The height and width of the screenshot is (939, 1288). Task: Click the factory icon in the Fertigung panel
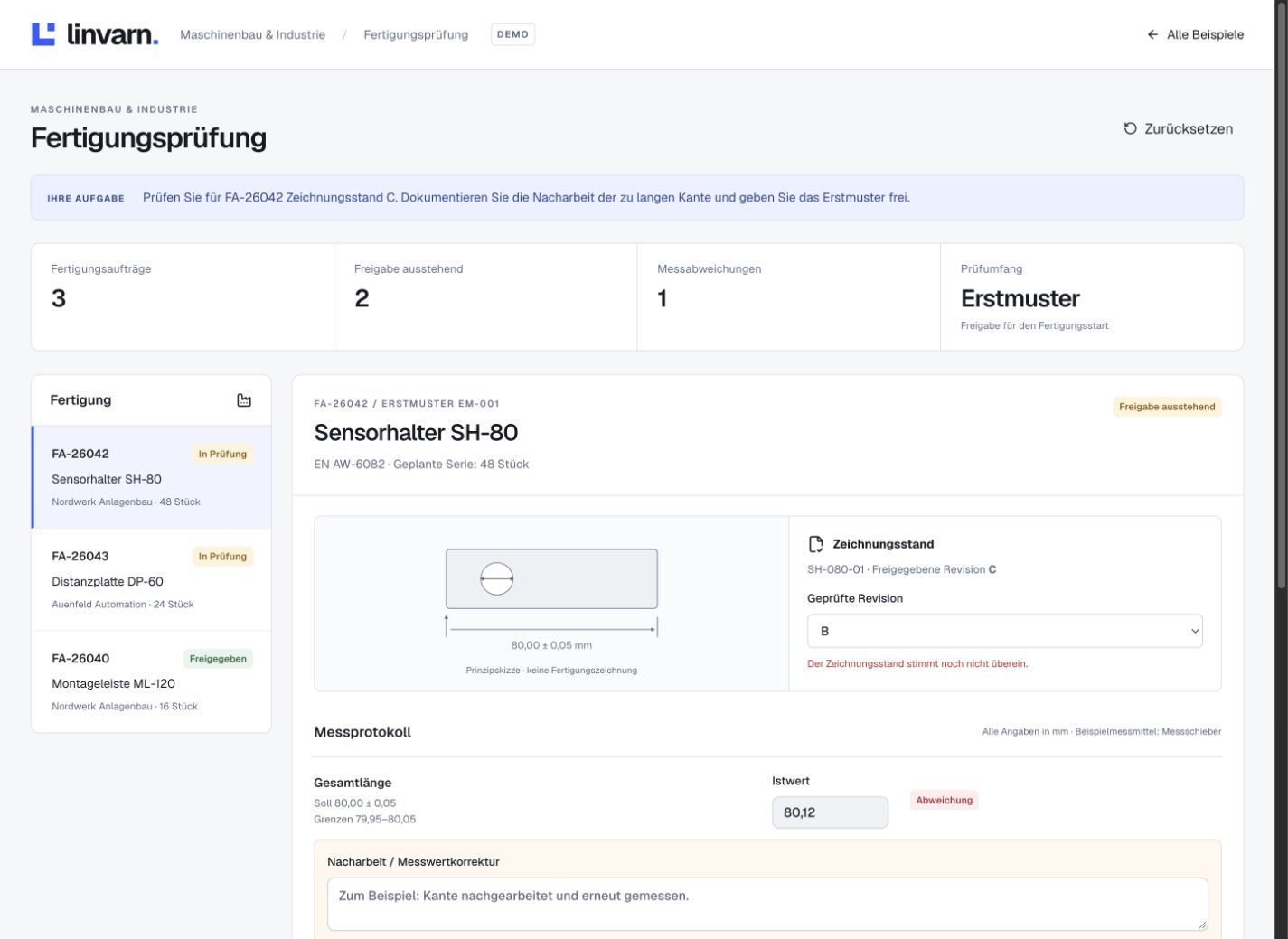pos(244,400)
